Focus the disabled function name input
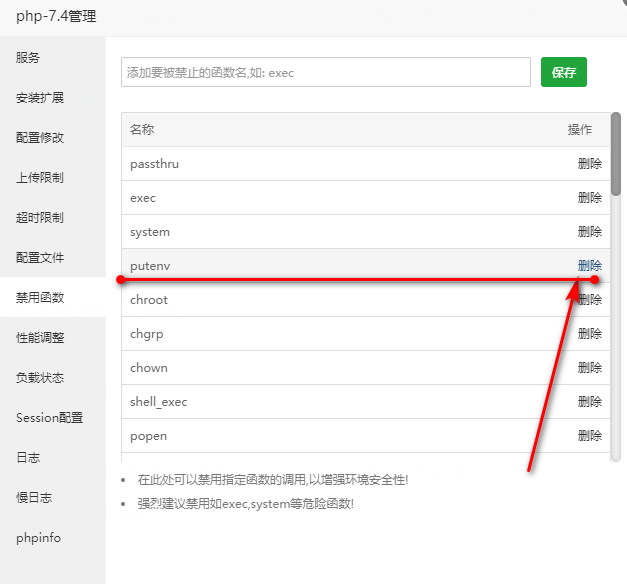Viewport: 627px width, 584px height. 325,72
